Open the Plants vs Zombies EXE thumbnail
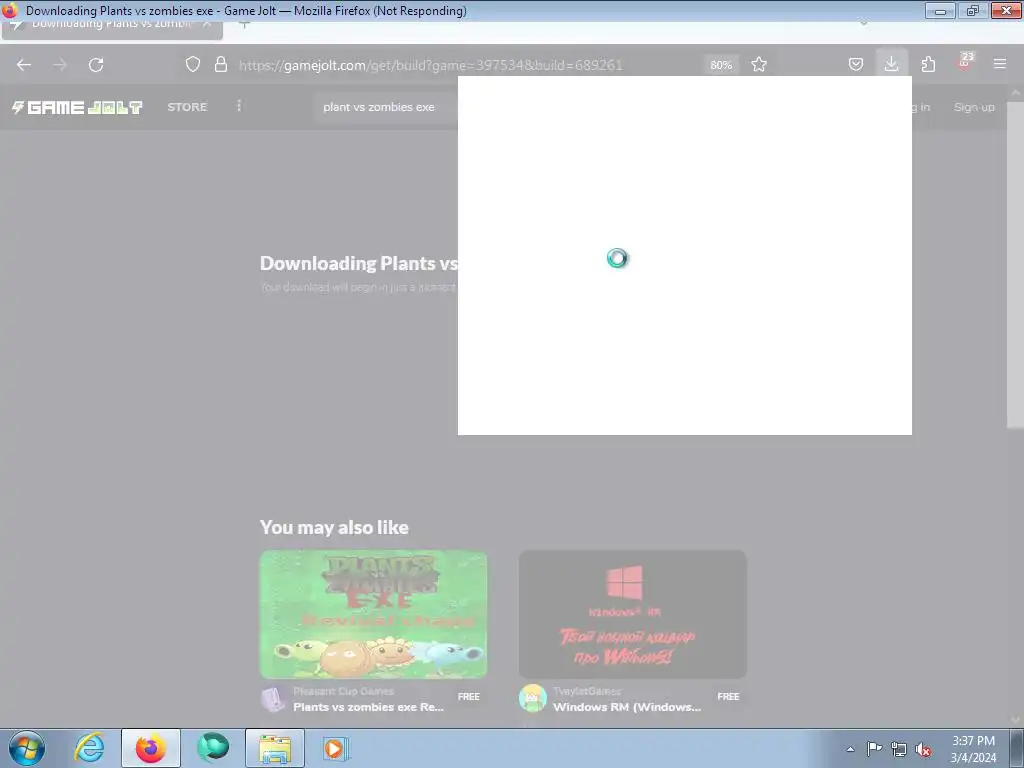This screenshot has height=768, width=1024. (374, 615)
